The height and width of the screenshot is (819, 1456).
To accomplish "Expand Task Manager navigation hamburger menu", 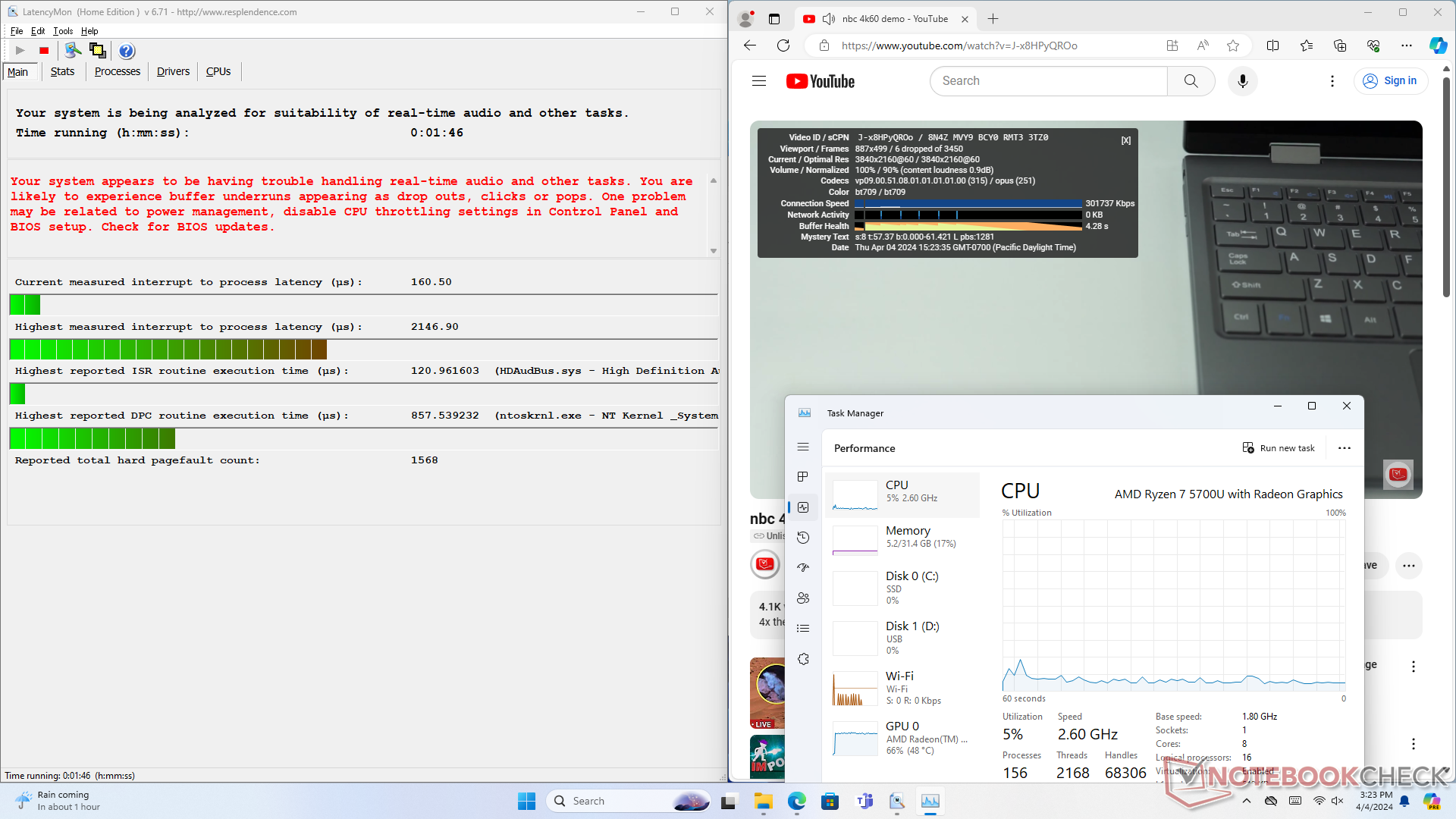I will [x=803, y=447].
